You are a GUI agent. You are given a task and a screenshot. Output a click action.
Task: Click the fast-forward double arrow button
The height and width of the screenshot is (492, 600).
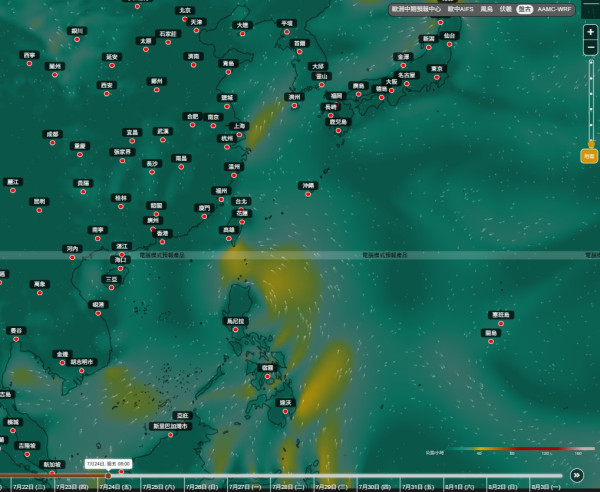click(576, 475)
